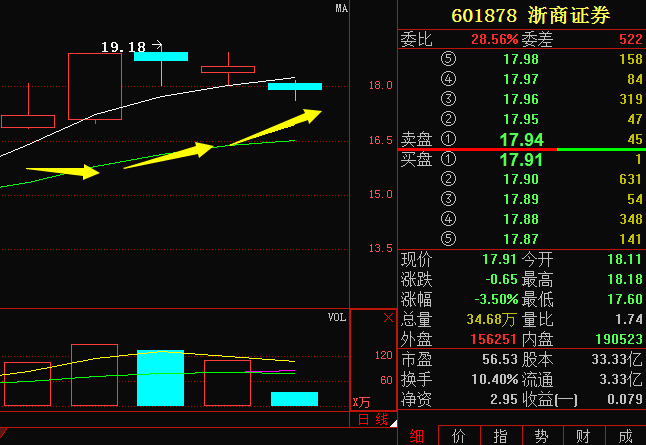Select the sell price 17.94 row

coord(521,139)
